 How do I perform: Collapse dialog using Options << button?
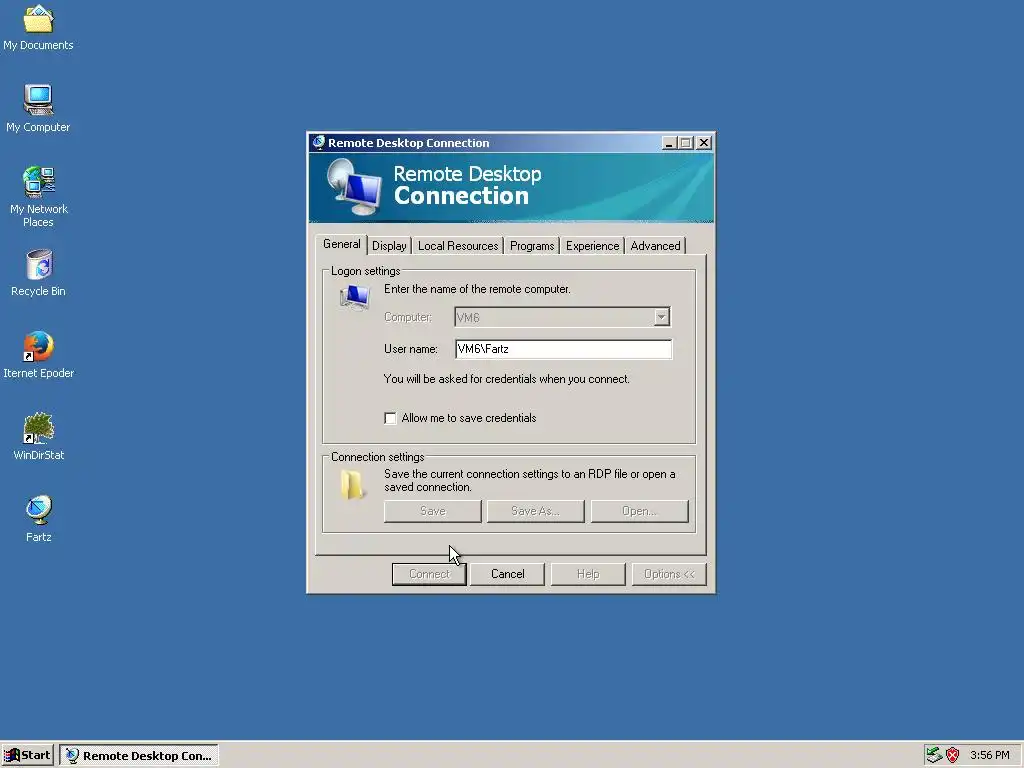(x=669, y=574)
